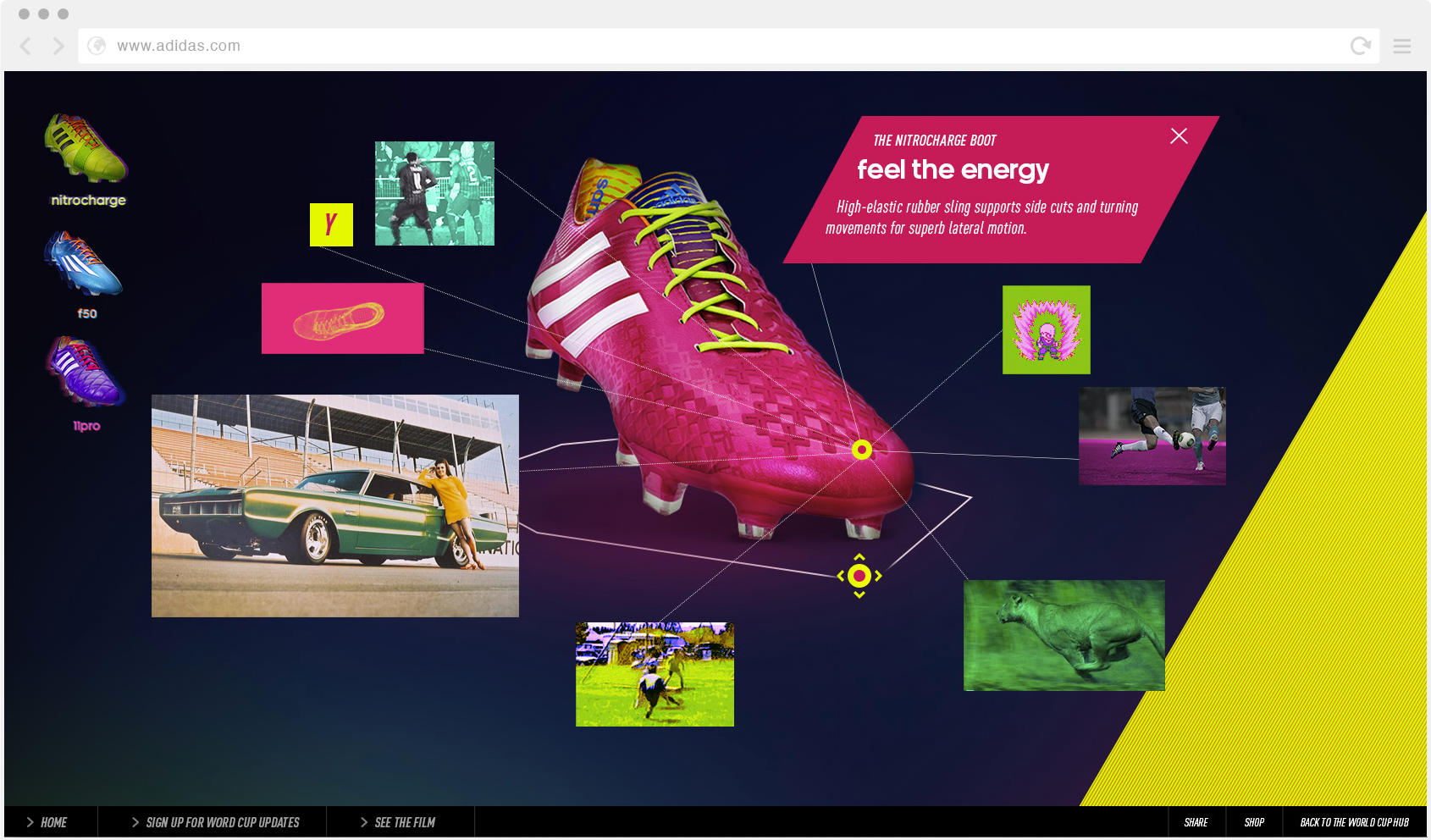The image size is (1431, 840).
Task: Open the photo of players kicking a ball
Action: coord(1152,436)
